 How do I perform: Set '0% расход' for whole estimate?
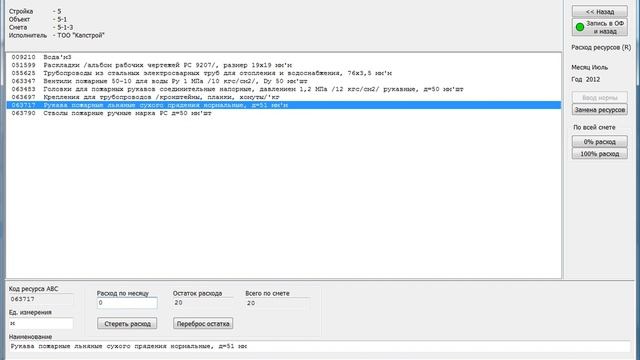pos(600,142)
